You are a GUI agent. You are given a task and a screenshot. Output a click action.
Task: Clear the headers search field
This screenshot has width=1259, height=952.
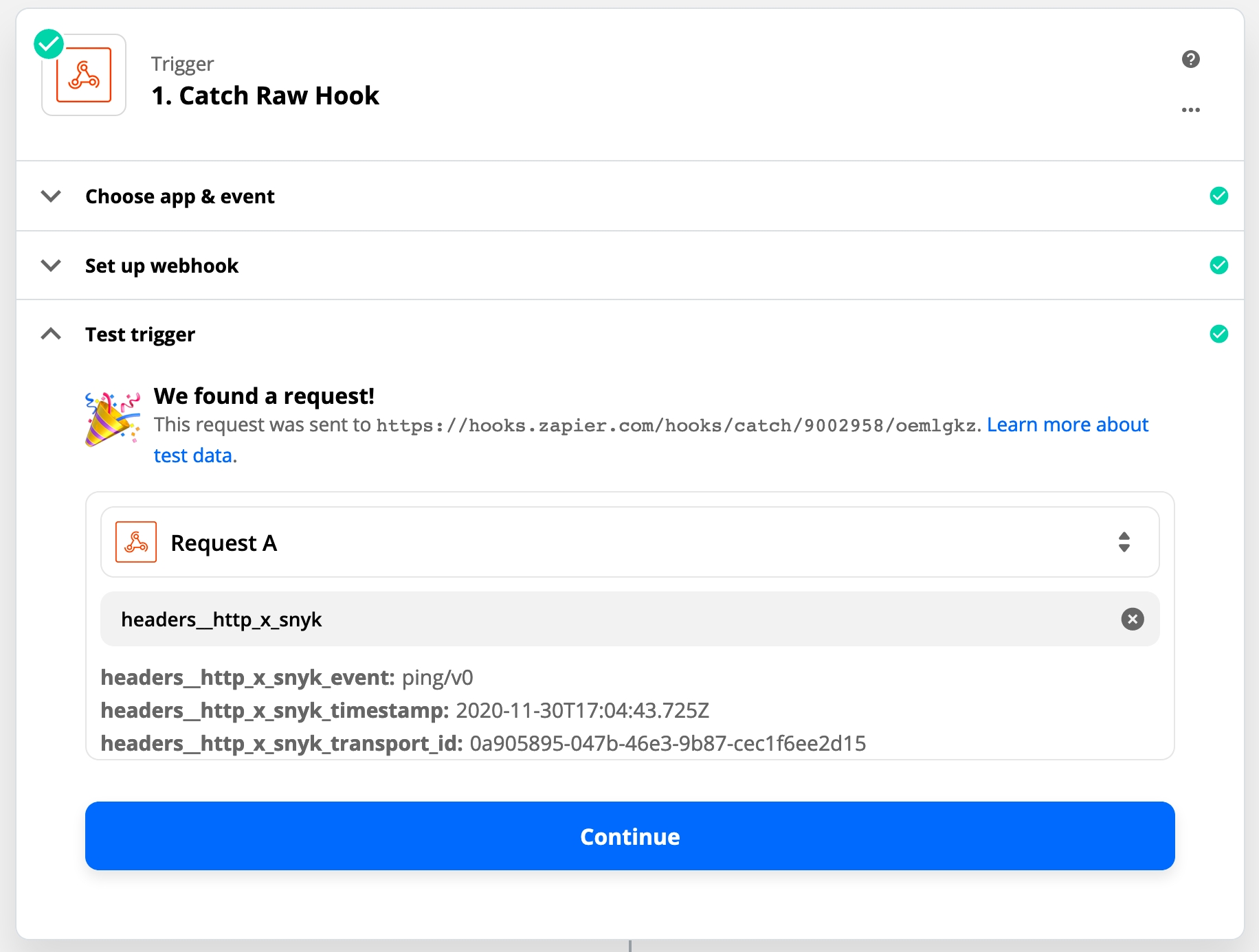pyautogui.click(x=1132, y=619)
